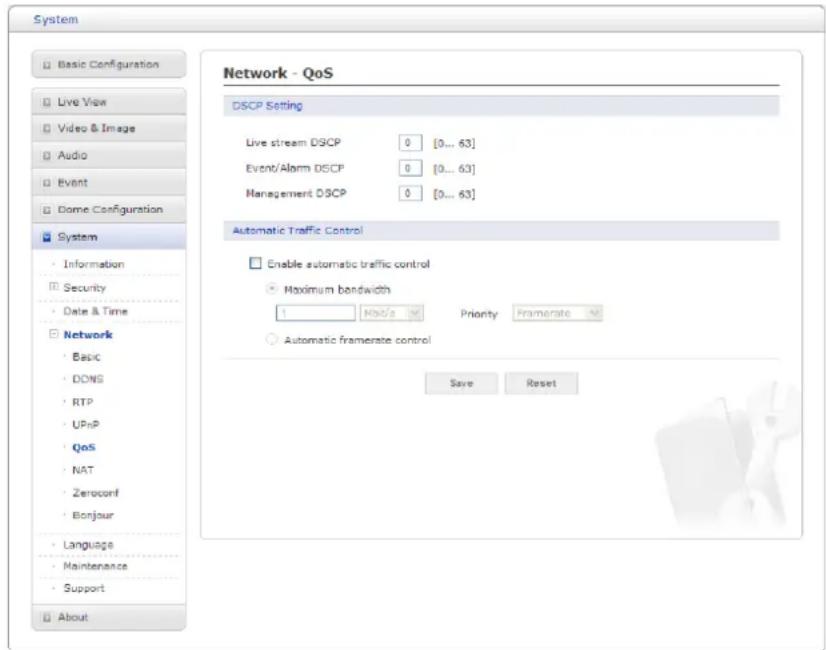The width and height of the screenshot is (826, 650).
Task: Open the UPnP settings page
Action: (x=85, y=425)
